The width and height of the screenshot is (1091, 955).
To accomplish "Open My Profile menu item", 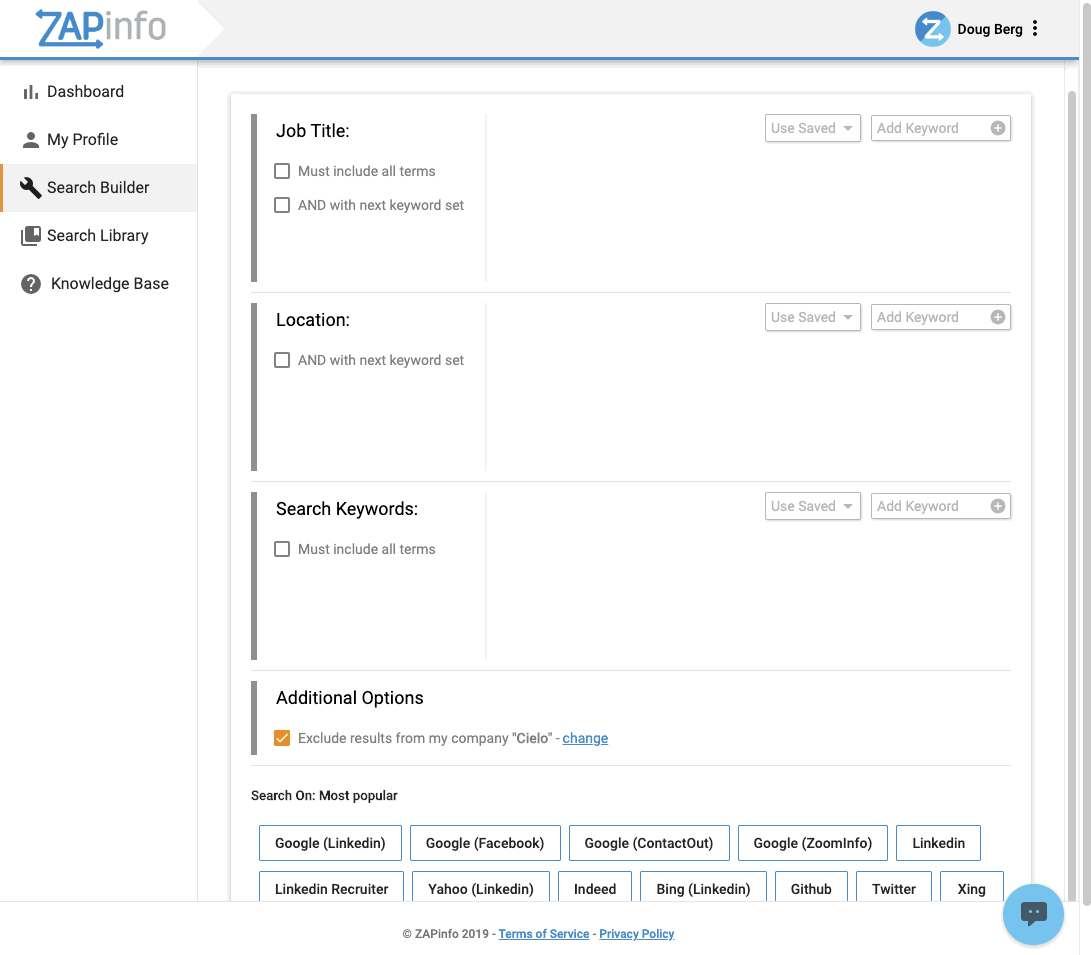I will click(99, 140).
